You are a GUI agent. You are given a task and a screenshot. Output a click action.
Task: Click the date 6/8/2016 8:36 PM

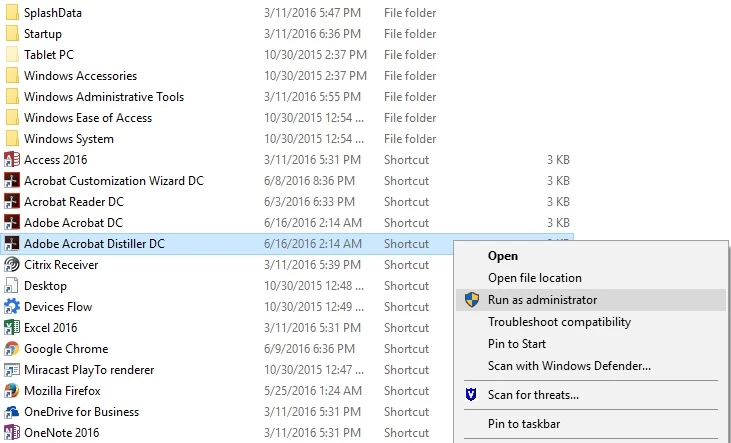pyautogui.click(x=309, y=180)
